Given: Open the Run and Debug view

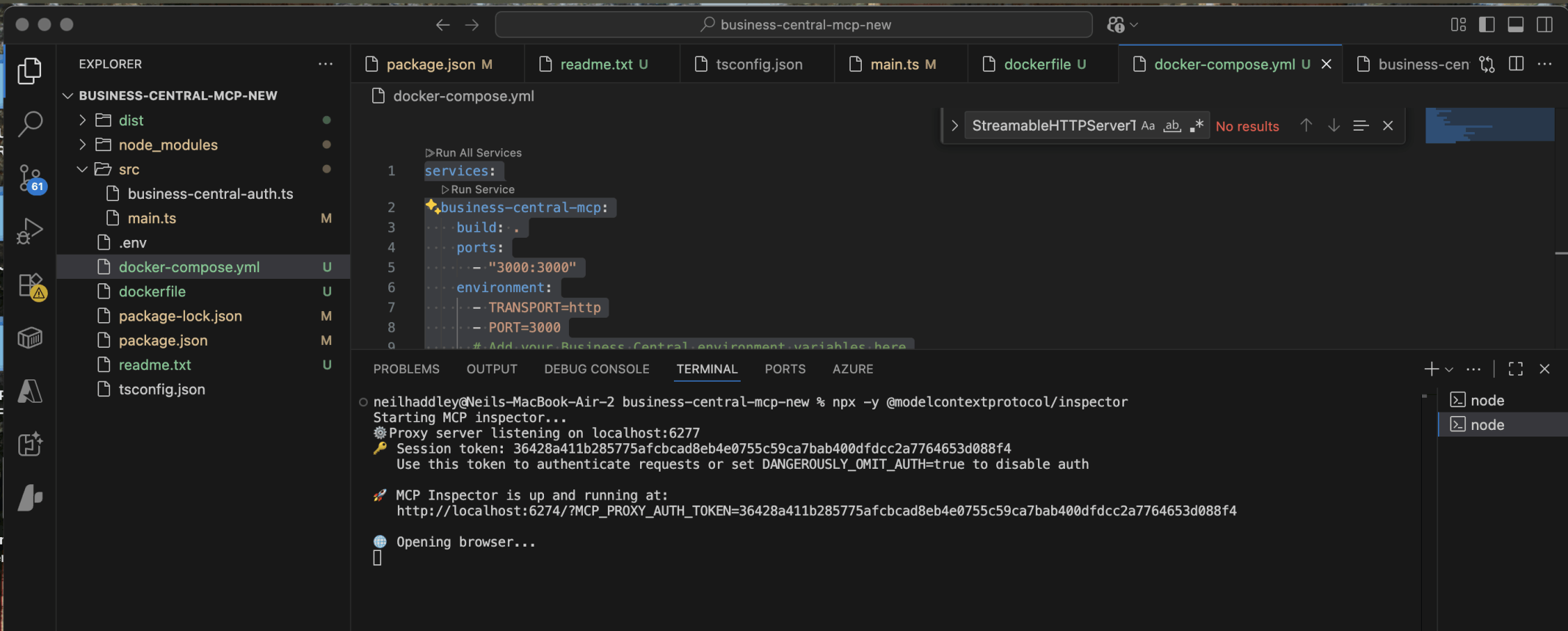Looking at the screenshot, I should coord(29,231).
